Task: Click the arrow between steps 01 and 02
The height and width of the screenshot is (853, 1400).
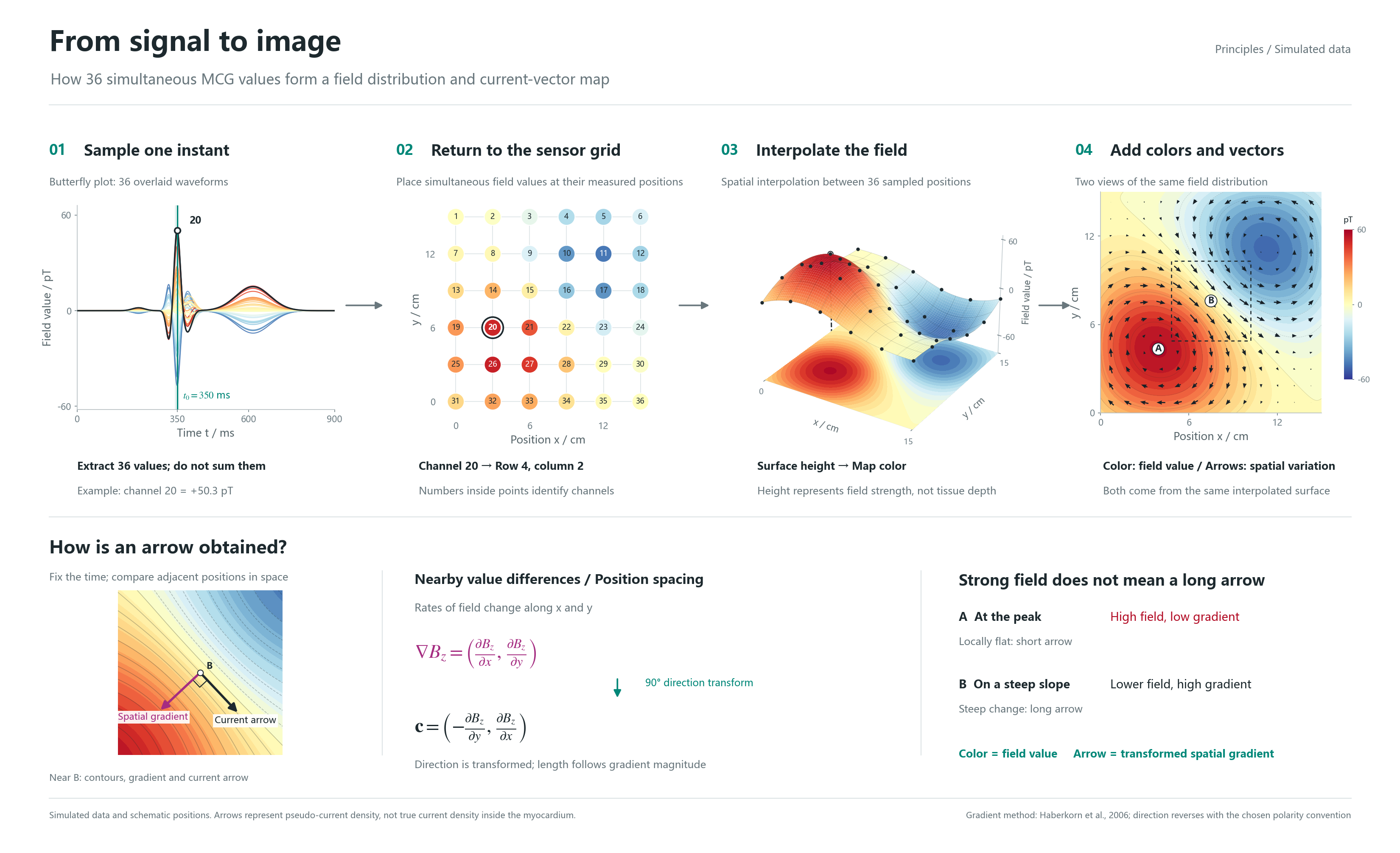Action: click(x=364, y=305)
